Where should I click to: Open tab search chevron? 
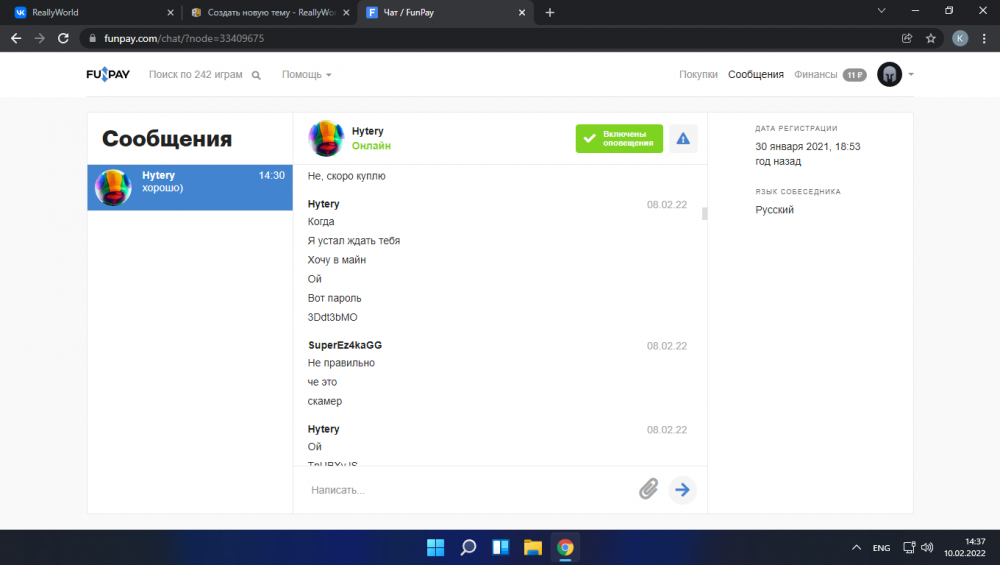click(x=881, y=11)
